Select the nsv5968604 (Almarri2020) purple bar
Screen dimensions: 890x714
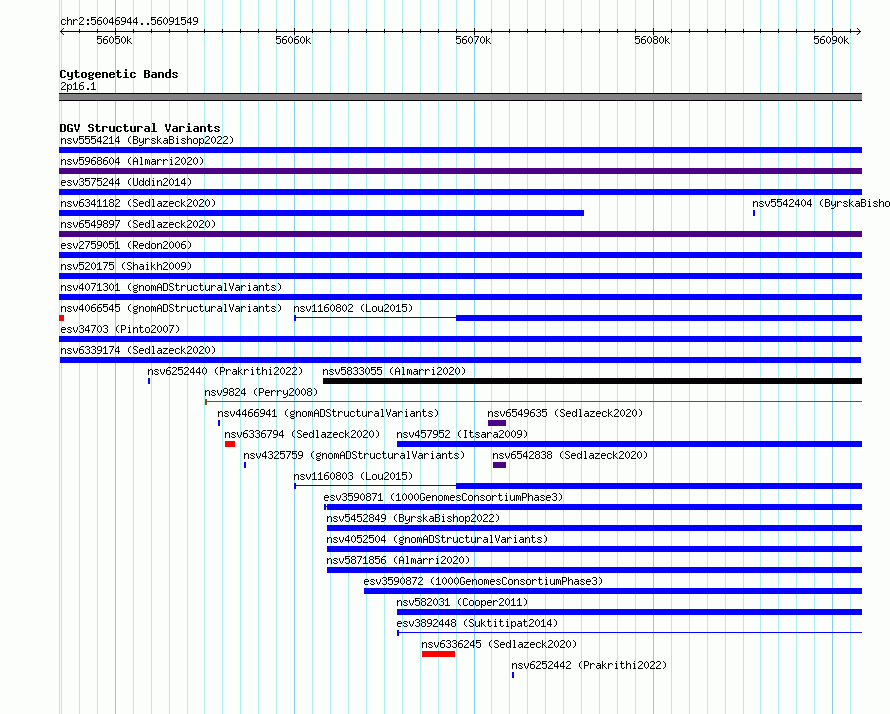(x=460, y=171)
